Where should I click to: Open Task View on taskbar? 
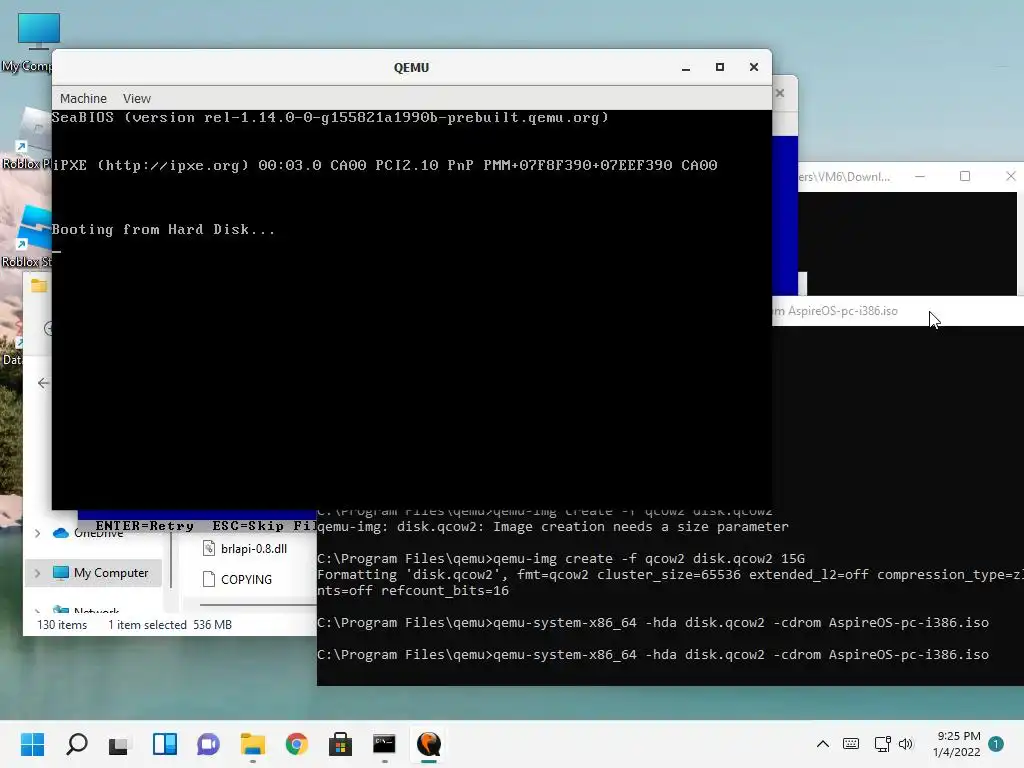coord(119,744)
